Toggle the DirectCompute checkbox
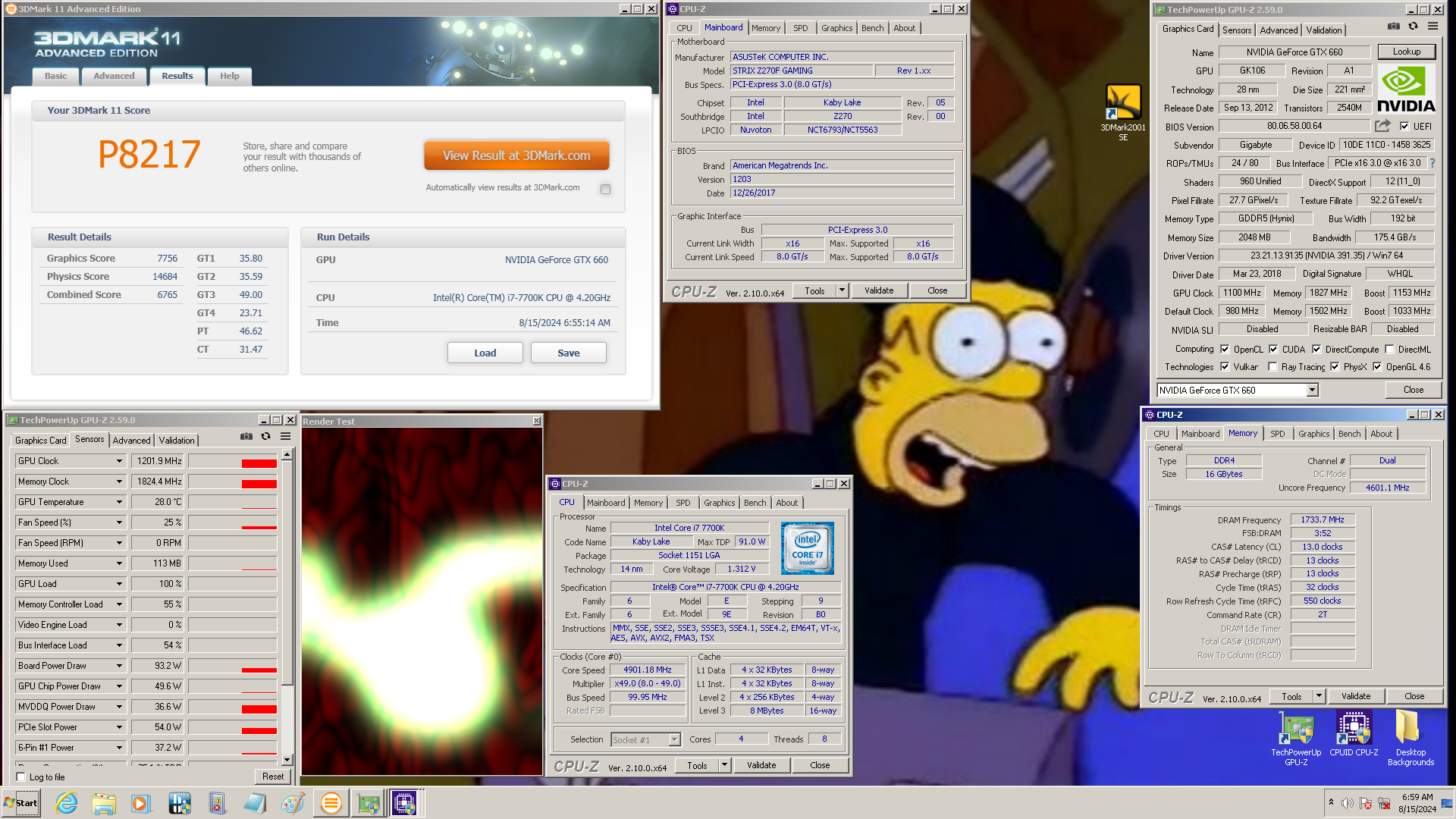The height and width of the screenshot is (819, 1456). pyautogui.click(x=1316, y=350)
